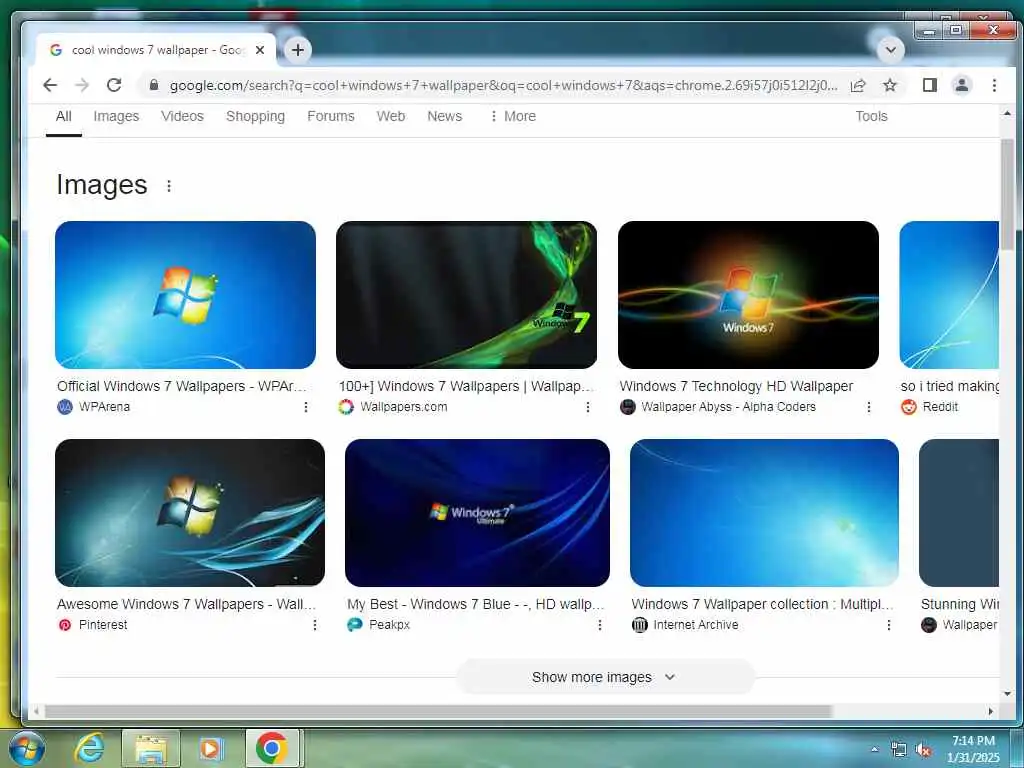Close the 'cool windows 7 wallpaper' tab
Screen dimensions: 1024x768
(260, 50)
